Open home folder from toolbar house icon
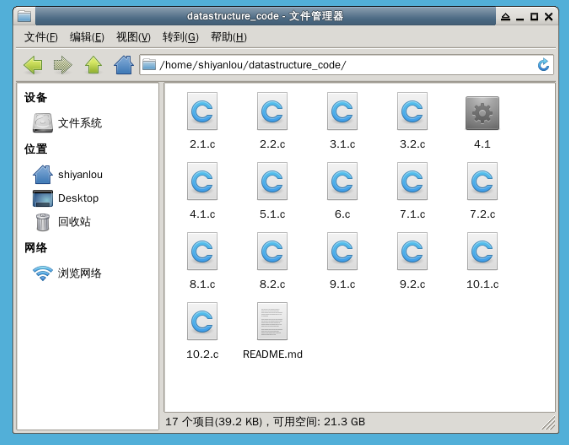 coord(124,65)
